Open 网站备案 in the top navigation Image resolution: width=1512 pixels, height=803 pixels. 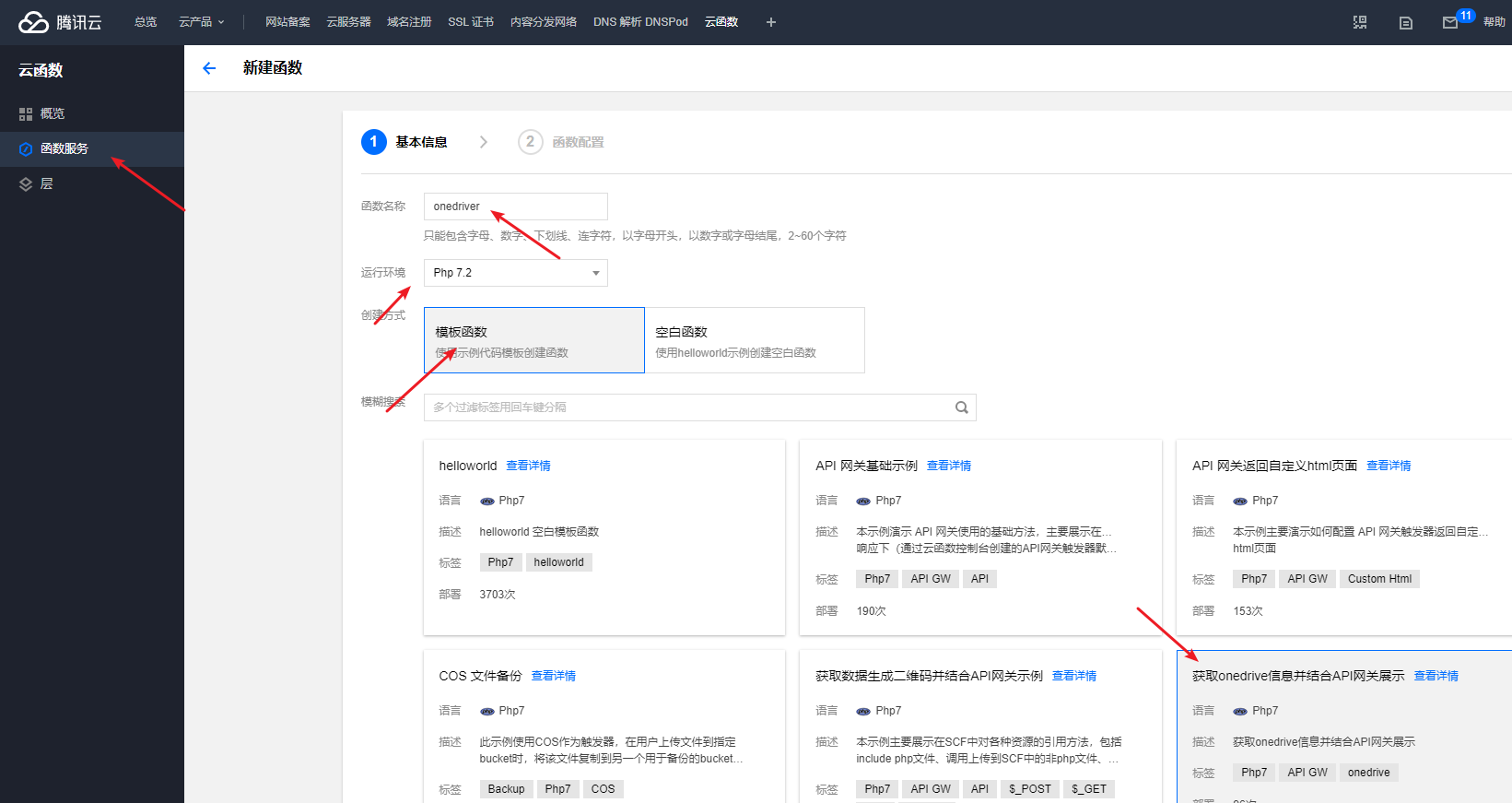pyautogui.click(x=287, y=22)
